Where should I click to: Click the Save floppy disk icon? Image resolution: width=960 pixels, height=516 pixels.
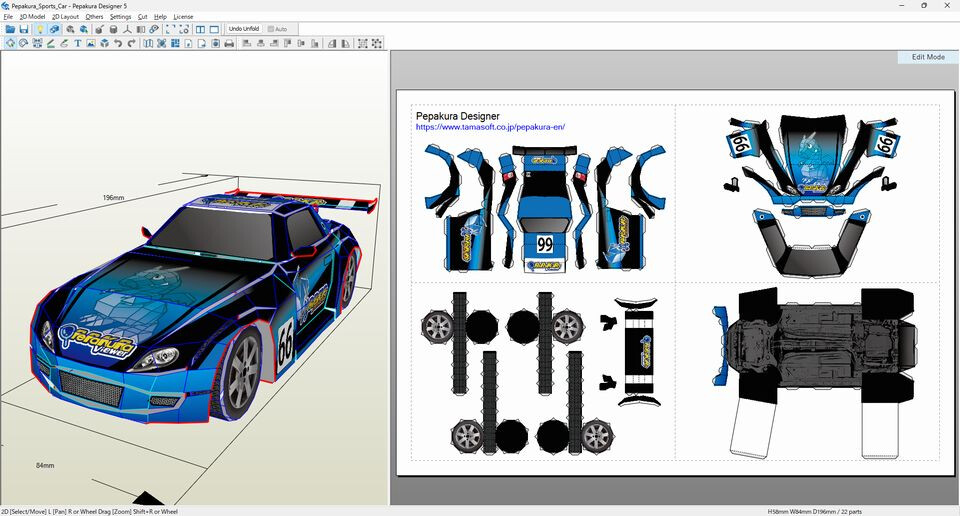[x=24, y=29]
